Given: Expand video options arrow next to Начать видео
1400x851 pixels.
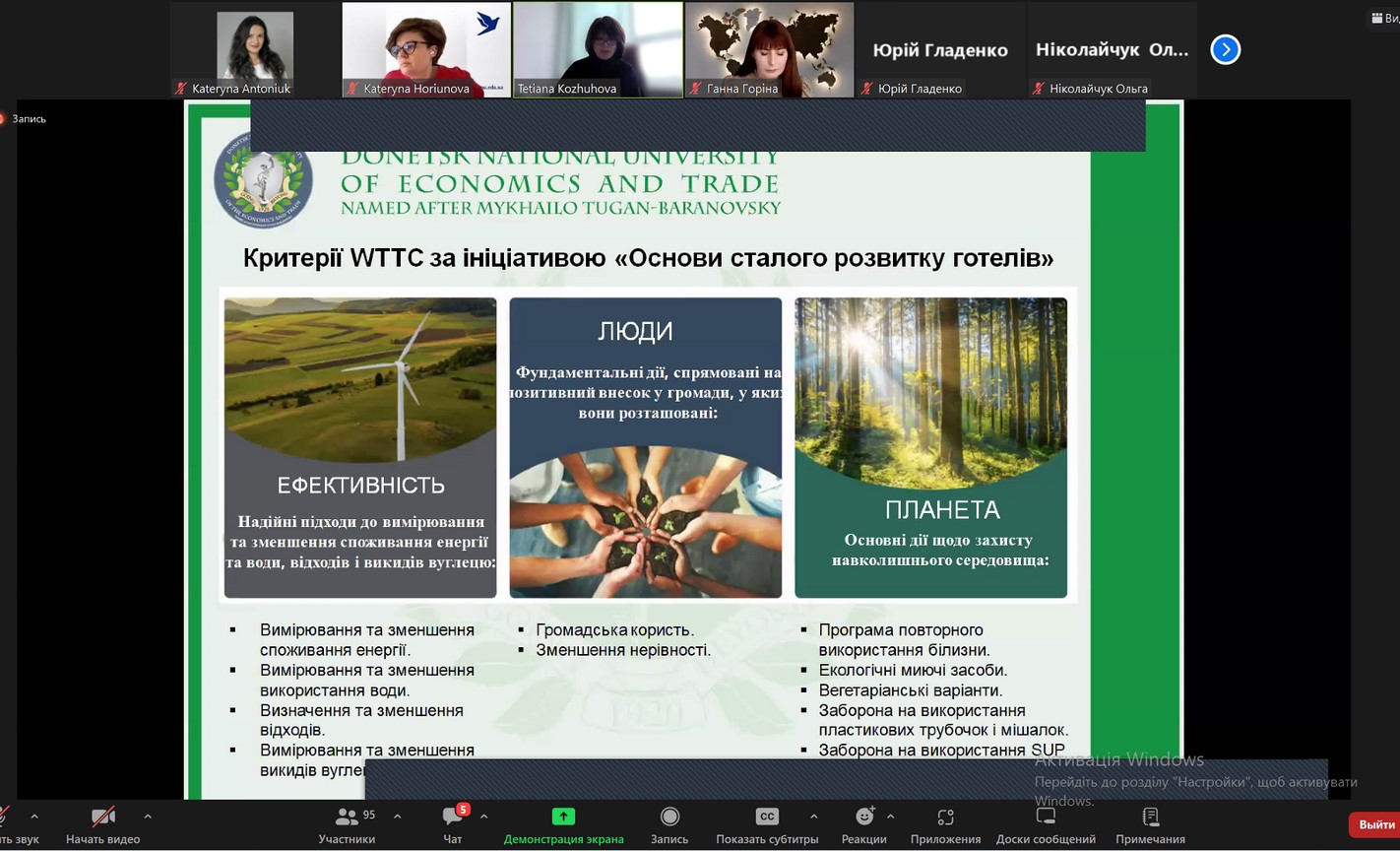Looking at the screenshot, I should 148,817.
